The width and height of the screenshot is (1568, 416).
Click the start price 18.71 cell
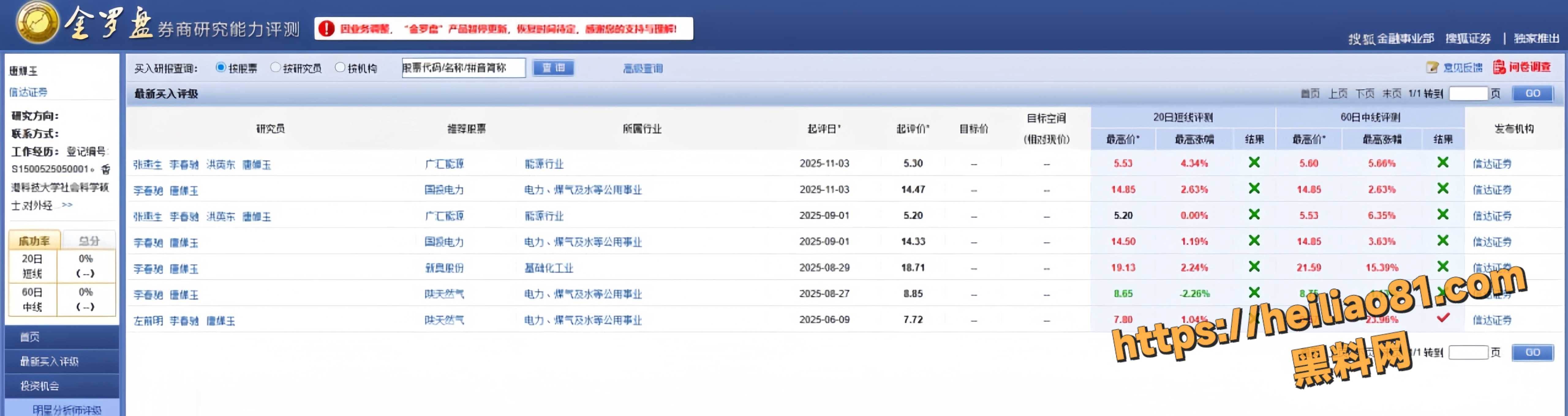[912, 268]
